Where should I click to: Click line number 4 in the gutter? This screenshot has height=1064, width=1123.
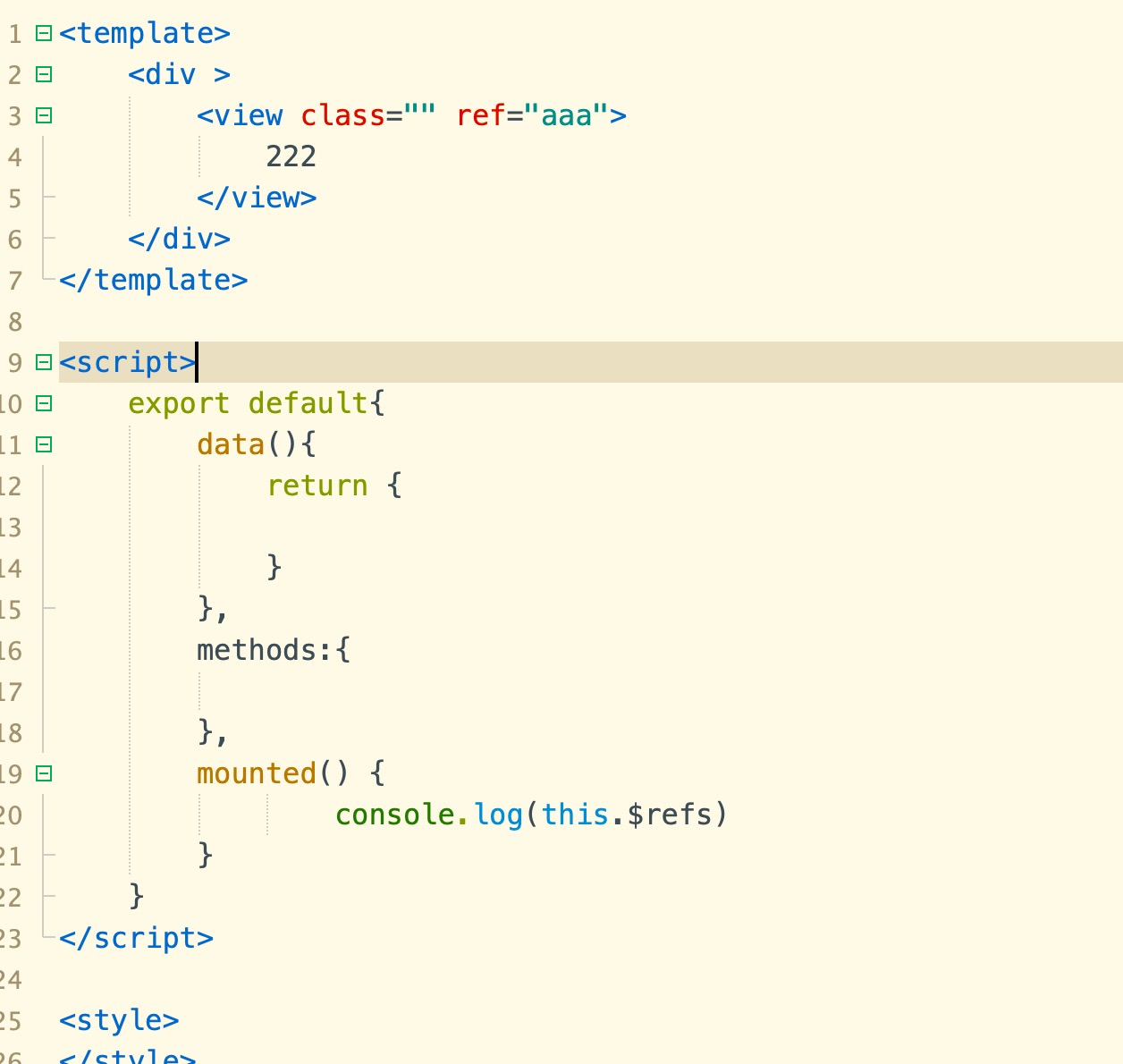click(14, 157)
